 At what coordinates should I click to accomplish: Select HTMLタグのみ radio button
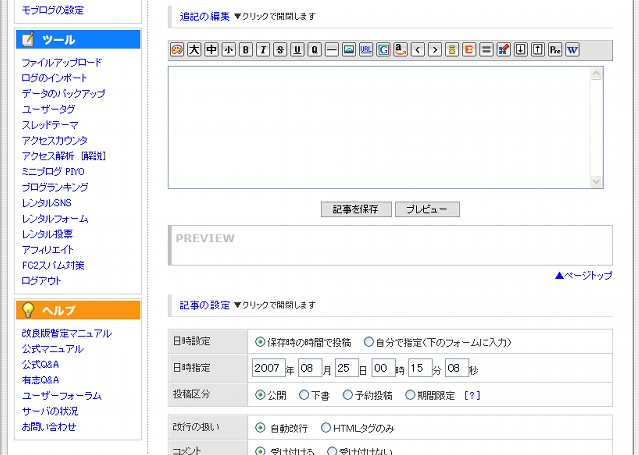pos(325,428)
